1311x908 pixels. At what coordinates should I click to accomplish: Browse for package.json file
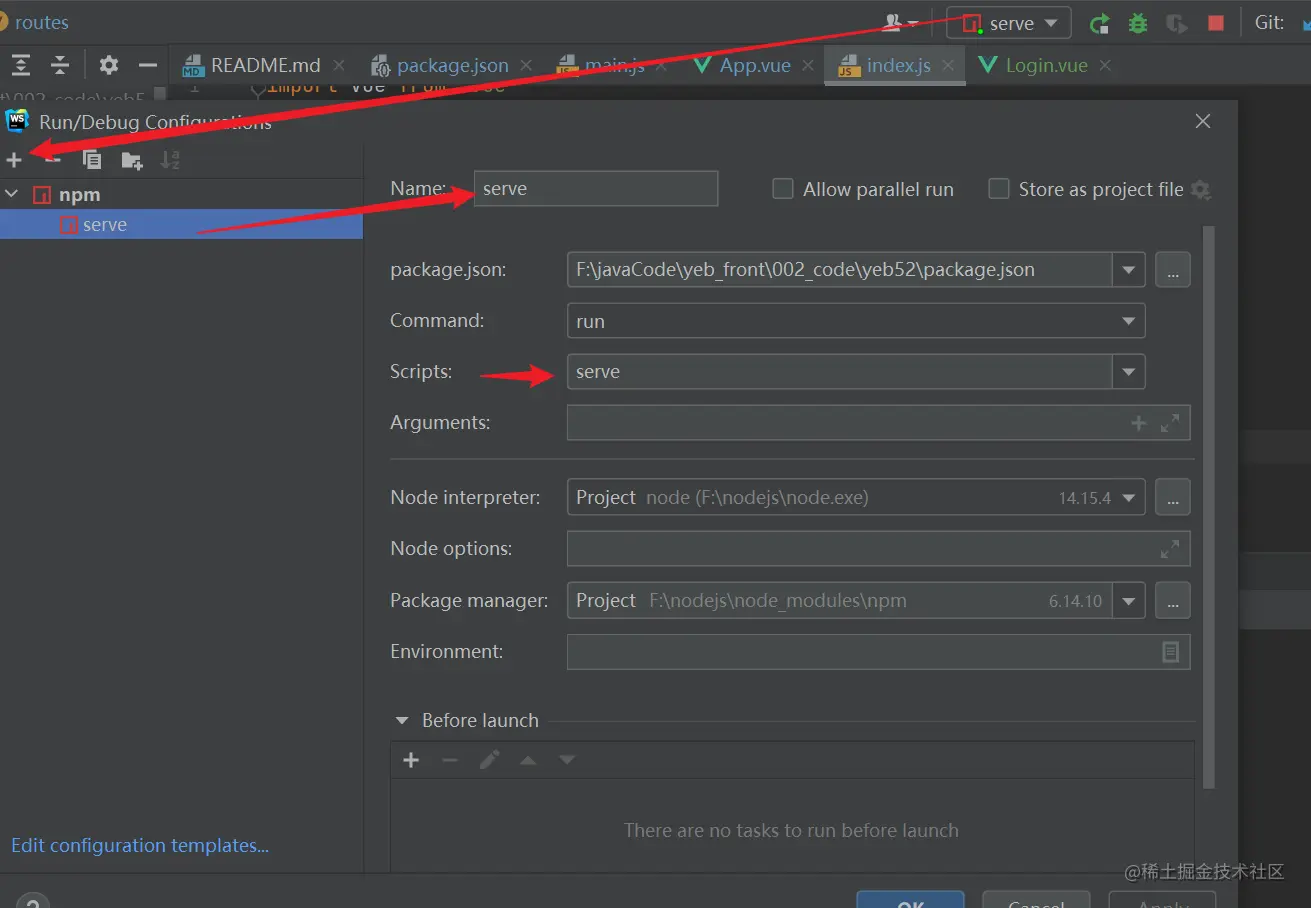tap(1172, 270)
